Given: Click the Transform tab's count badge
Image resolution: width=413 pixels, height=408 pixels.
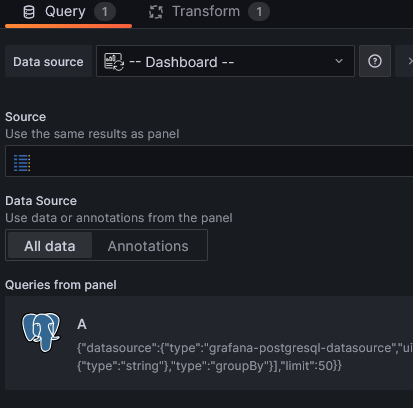Looking at the screenshot, I should tap(259, 12).
